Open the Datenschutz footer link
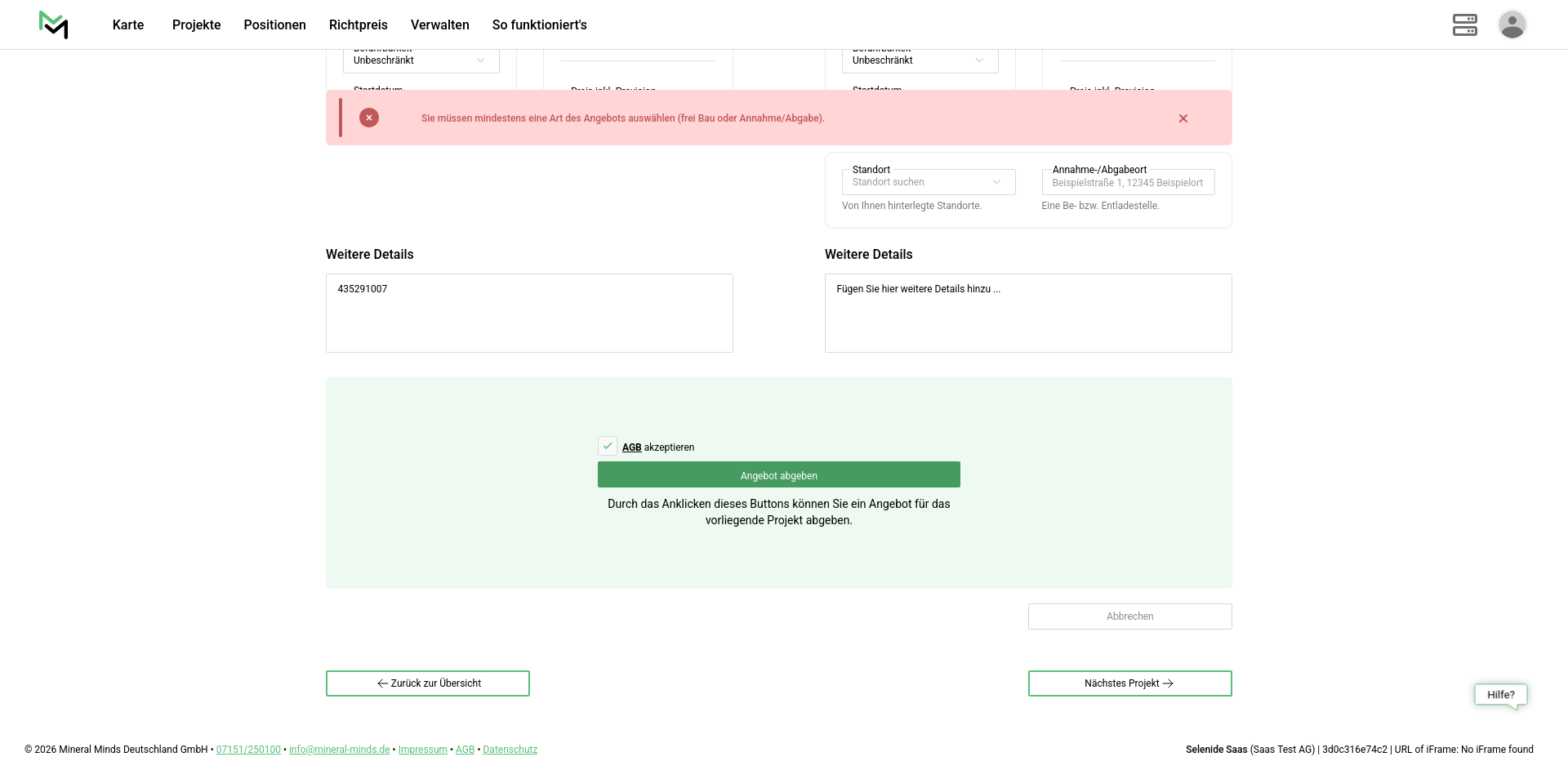Viewport: 1568px width, 770px height. tap(510, 750)
